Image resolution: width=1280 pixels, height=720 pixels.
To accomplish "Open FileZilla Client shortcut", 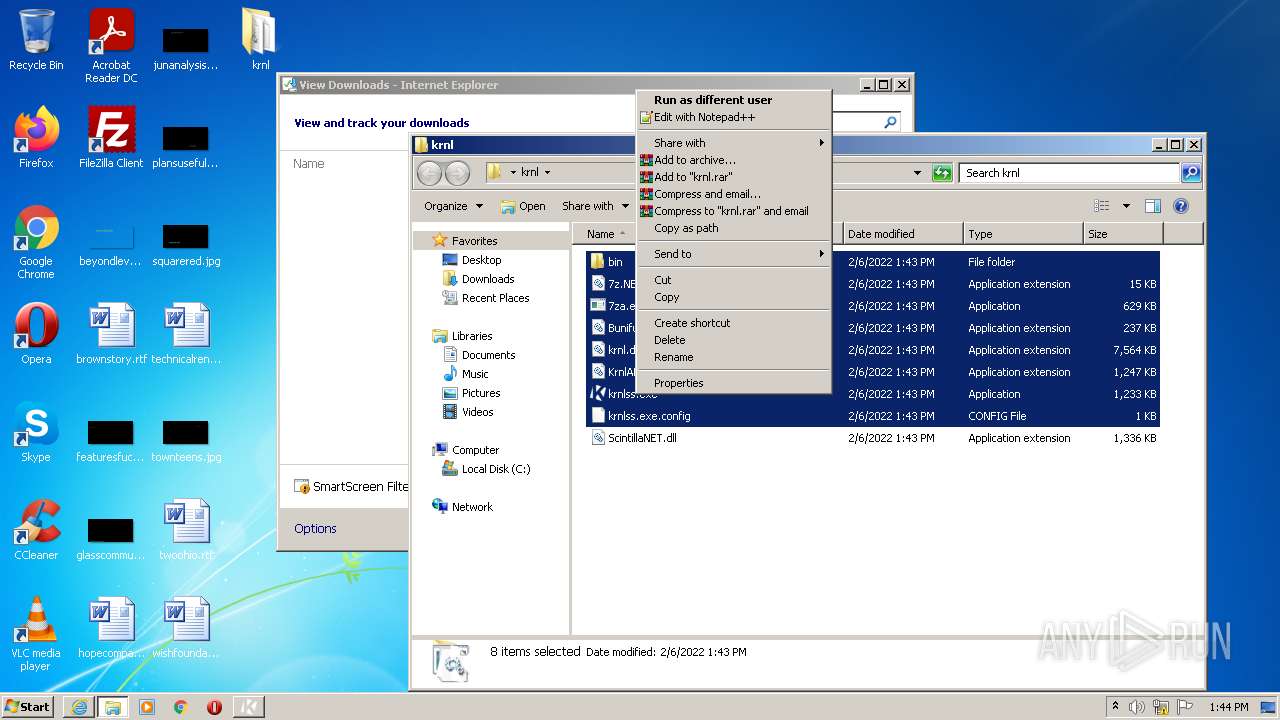I will pos(111,138).
